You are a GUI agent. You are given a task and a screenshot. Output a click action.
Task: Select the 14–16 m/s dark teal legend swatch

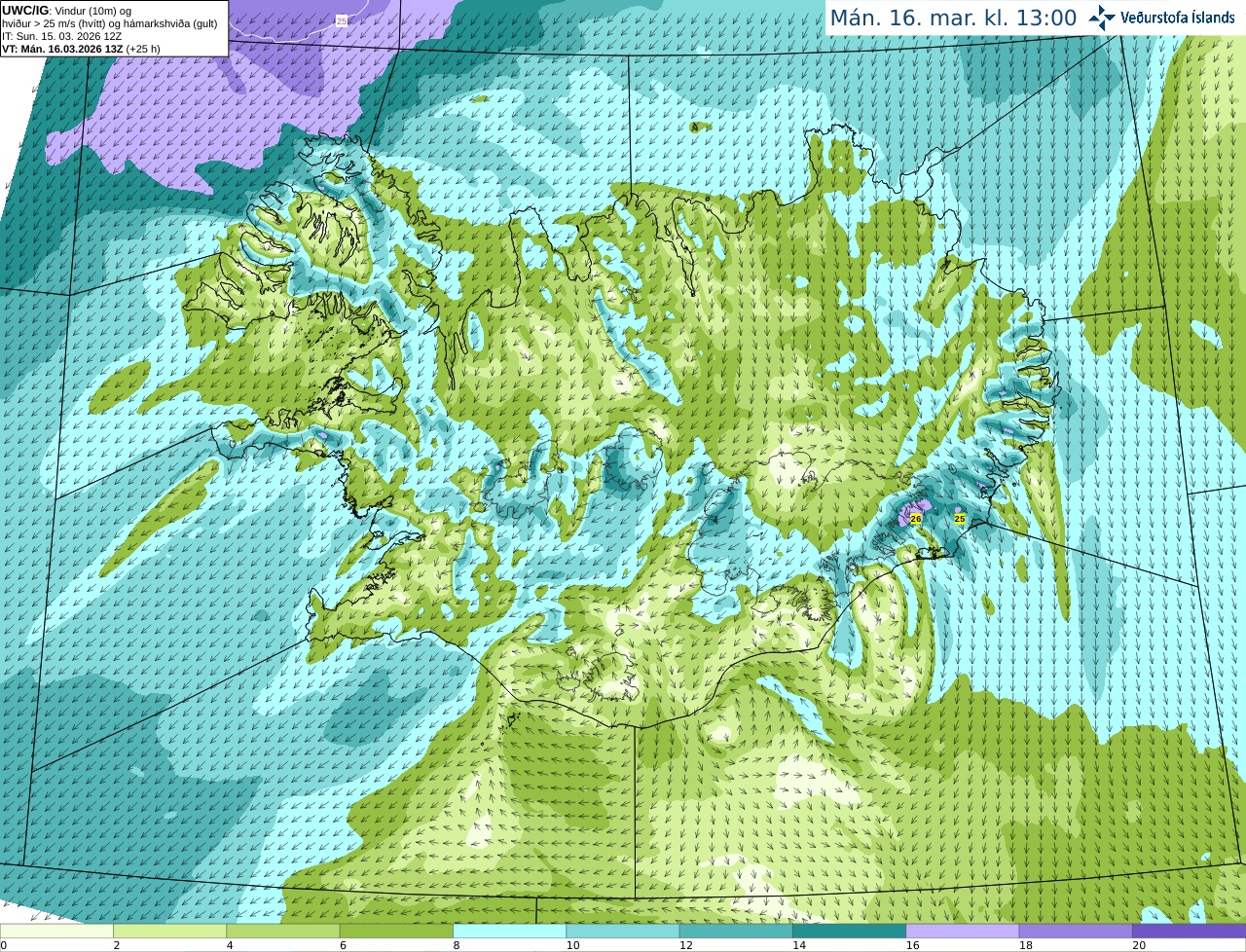[849, 931]
